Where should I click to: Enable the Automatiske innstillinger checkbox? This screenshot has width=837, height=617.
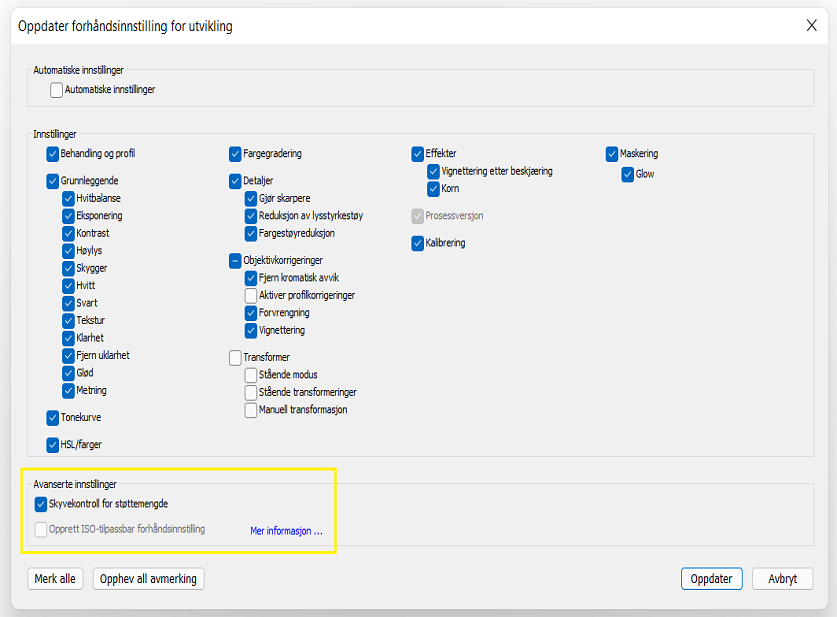tap(57, 90)
